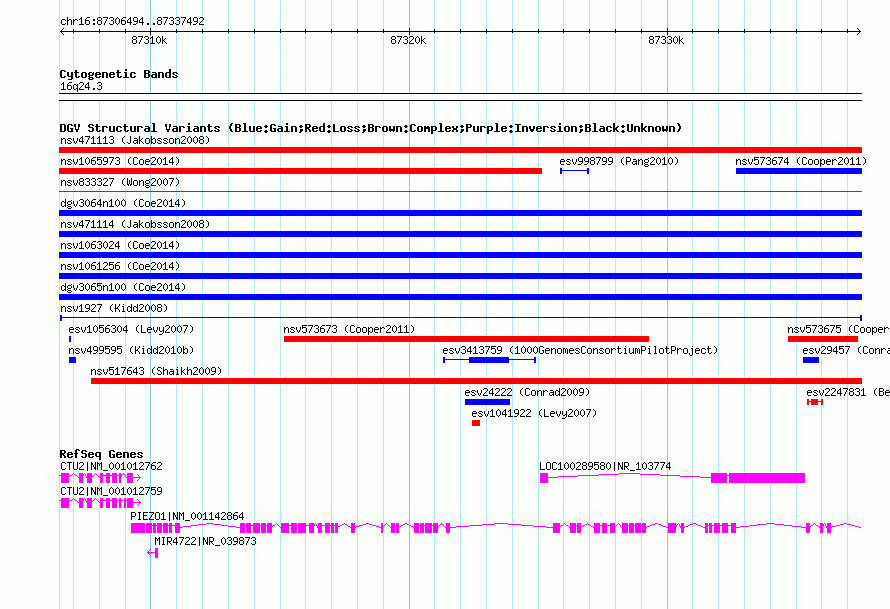
Task: Click the right arrow of the ruler
Action: pyautogui.click(x=858, y=31)
